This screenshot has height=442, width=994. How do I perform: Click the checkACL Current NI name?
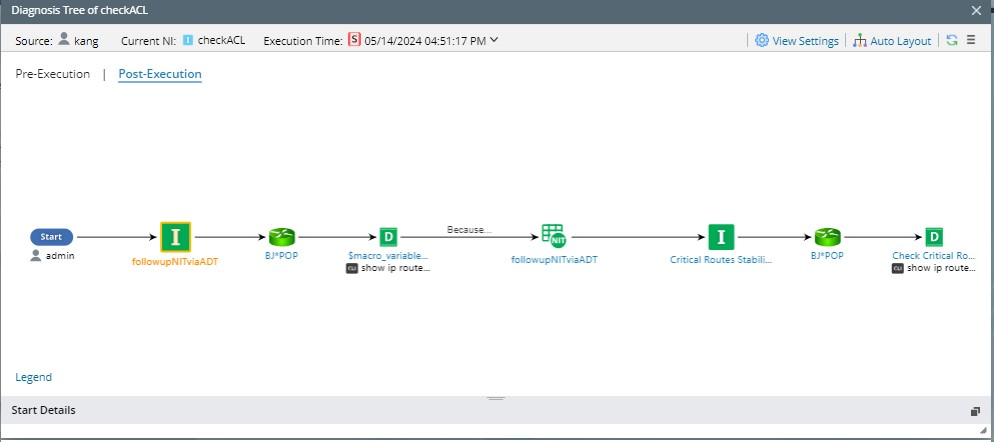pos(221,40)
